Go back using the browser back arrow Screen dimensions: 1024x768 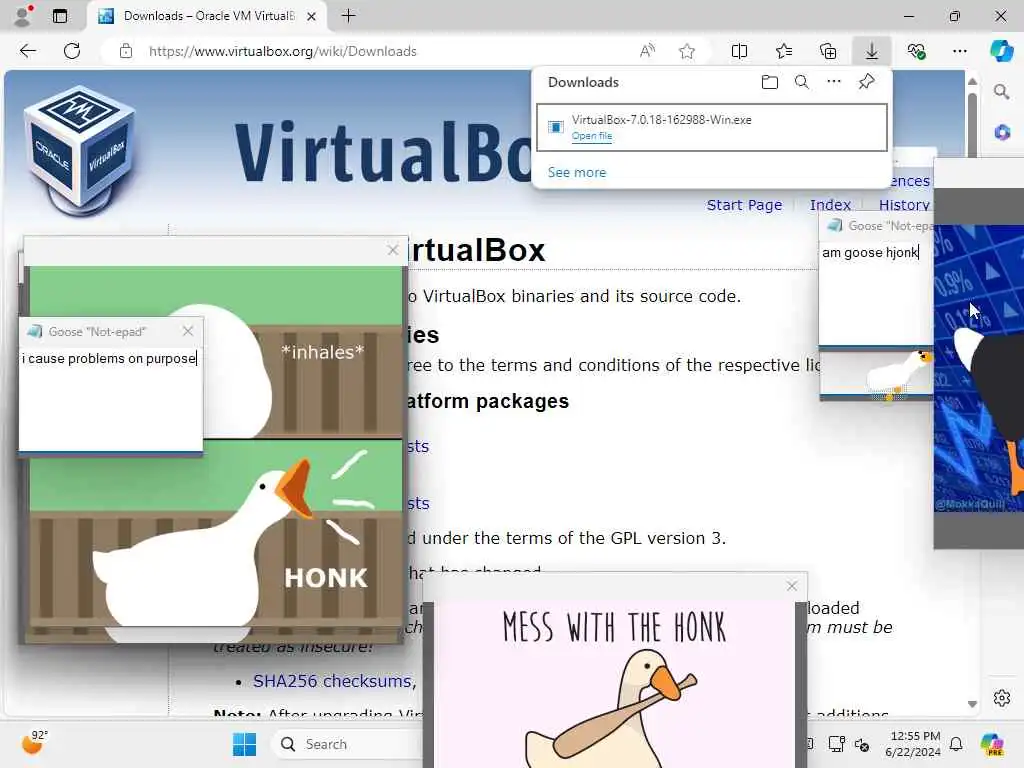pos(28,51)
